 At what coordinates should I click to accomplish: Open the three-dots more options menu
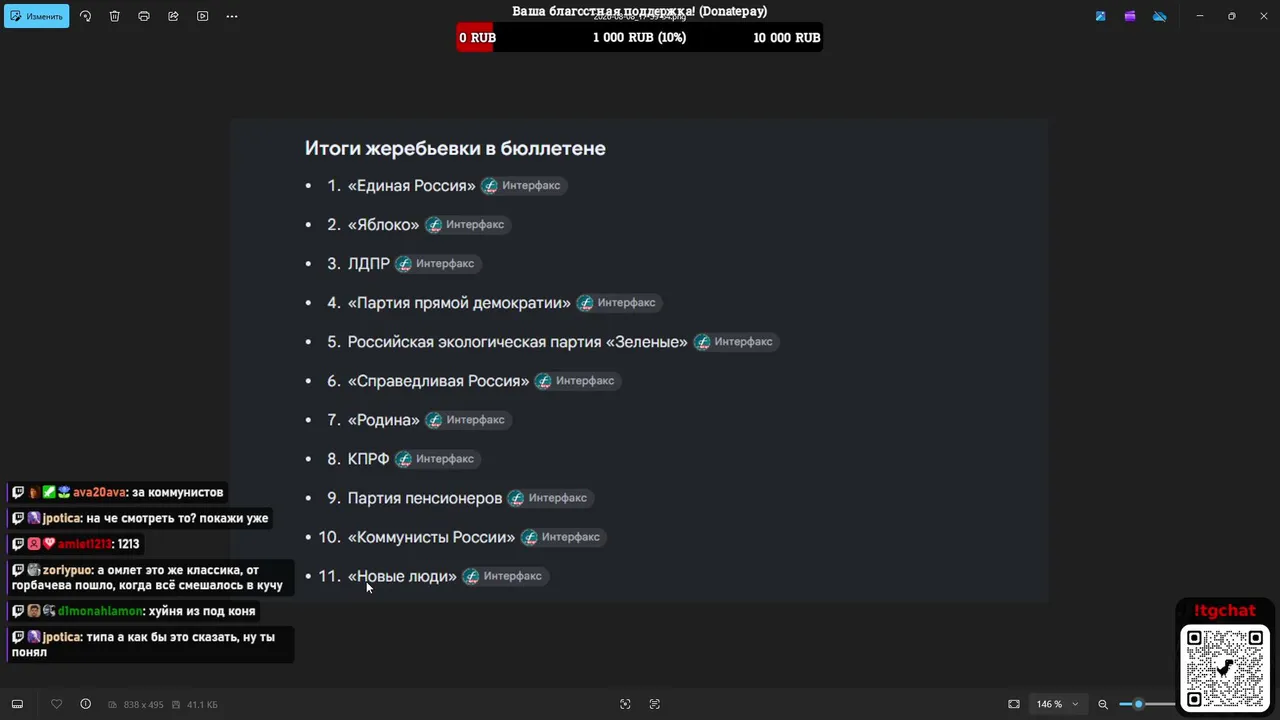coord(232,16)
